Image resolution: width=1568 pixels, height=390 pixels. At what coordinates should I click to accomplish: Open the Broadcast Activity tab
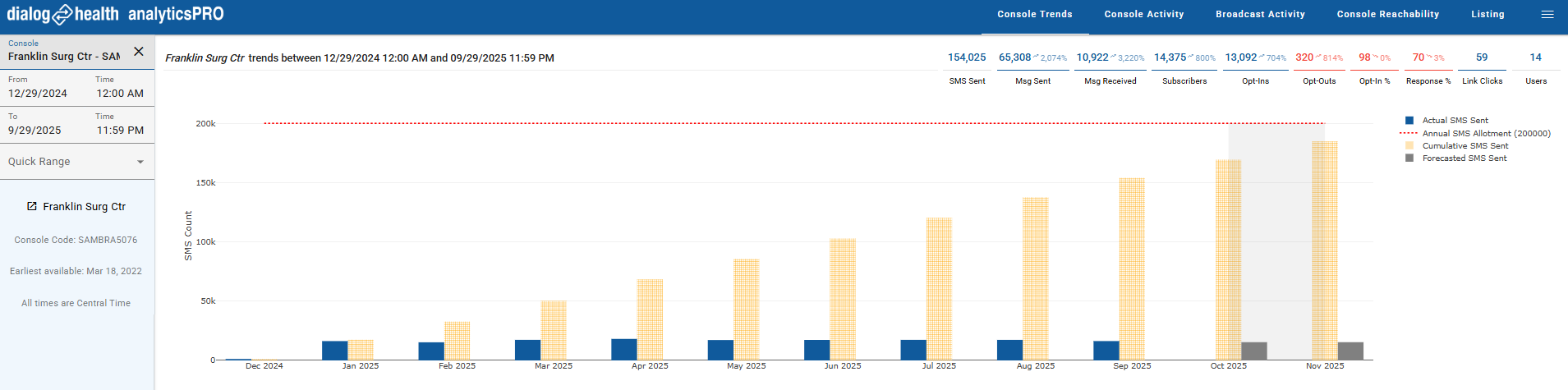pos(1260,15)
